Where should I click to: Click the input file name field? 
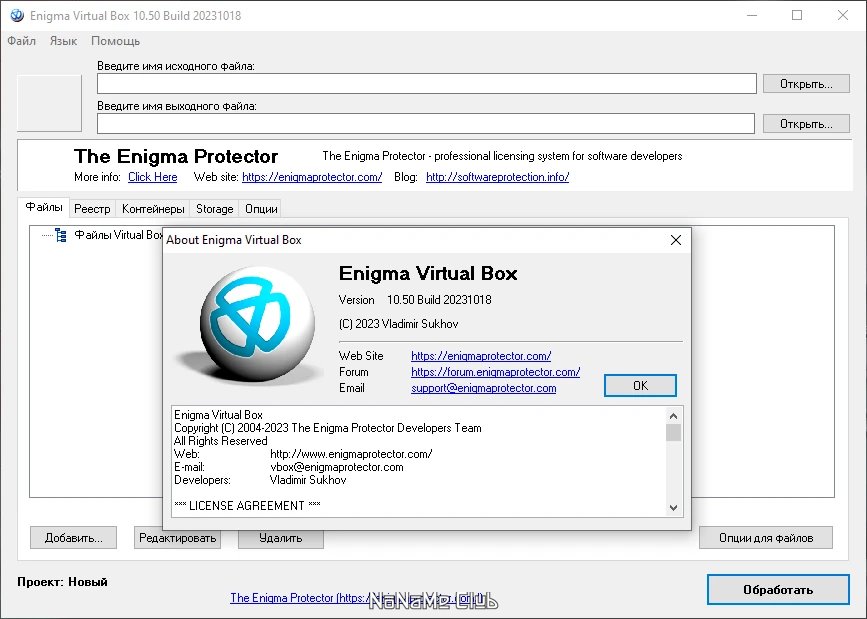tap(426, 84)
